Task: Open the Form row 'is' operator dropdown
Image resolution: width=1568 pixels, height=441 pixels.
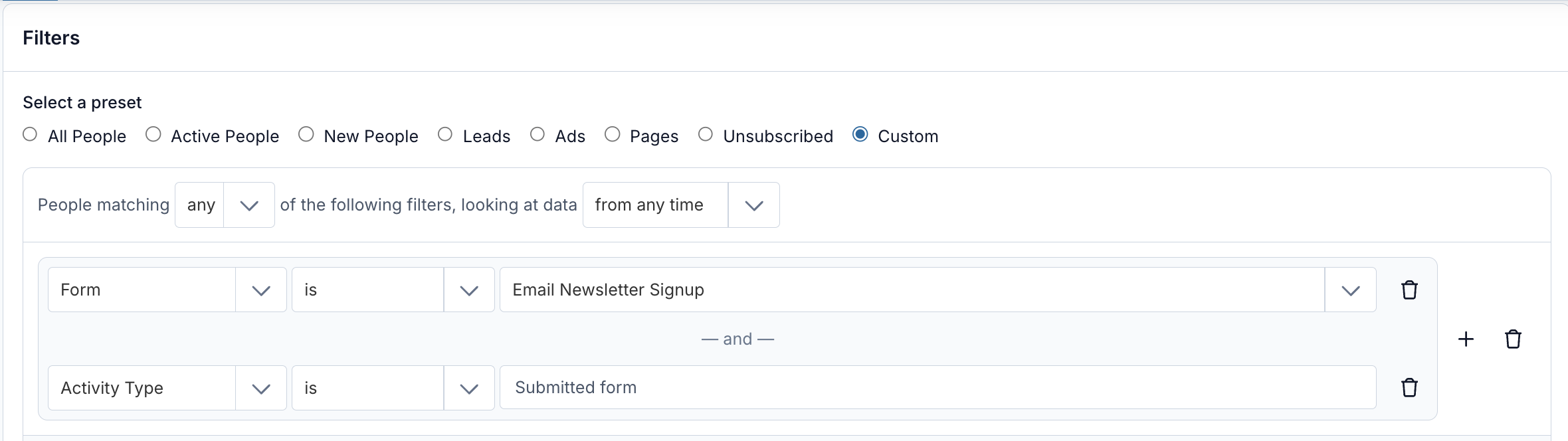Action: 393,290
